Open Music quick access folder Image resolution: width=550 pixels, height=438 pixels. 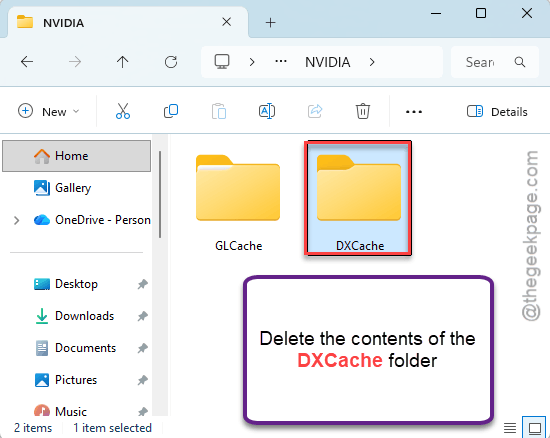60,411
